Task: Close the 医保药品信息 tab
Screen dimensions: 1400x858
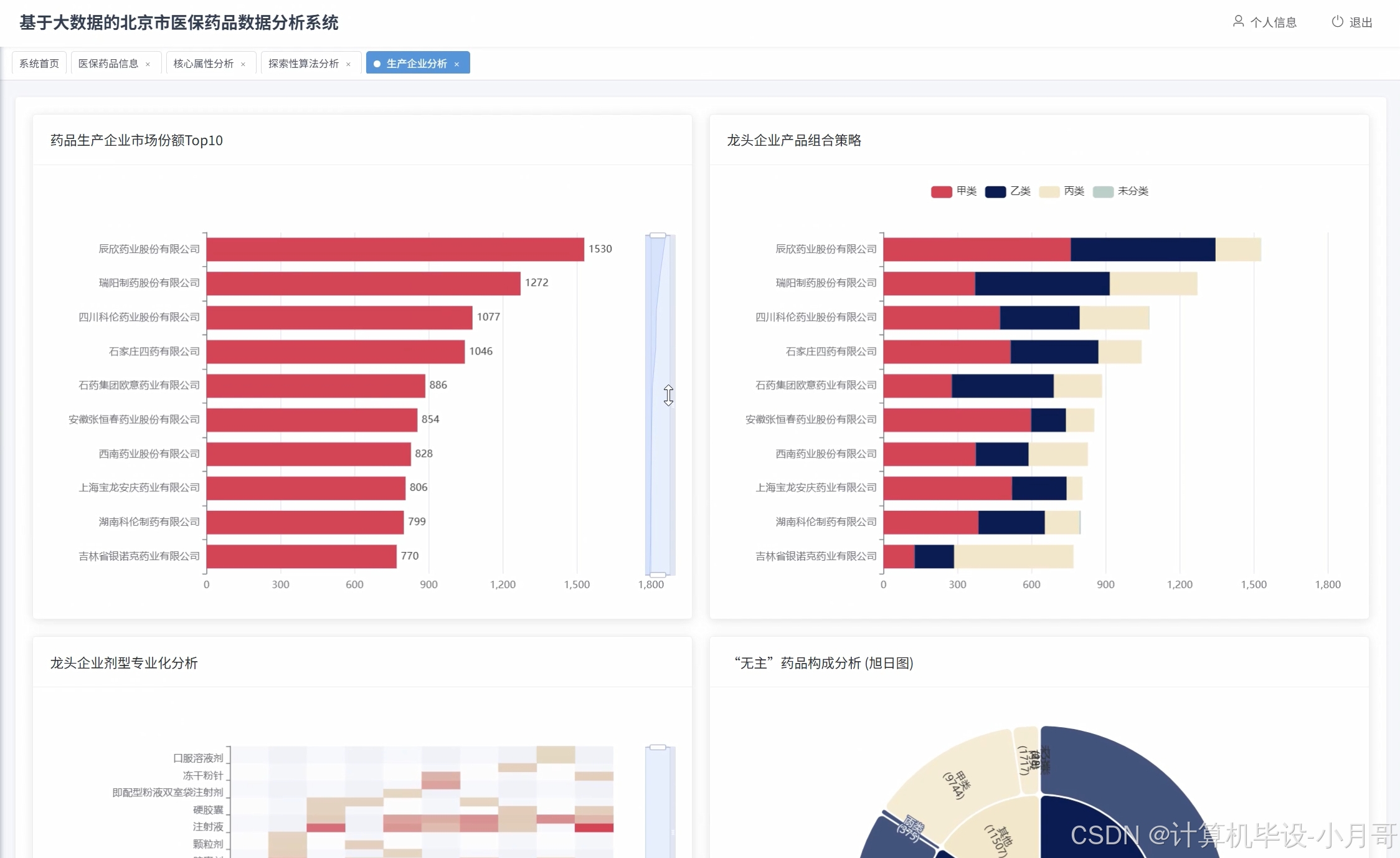Action: pyautogui.click(x=148, y=64)
